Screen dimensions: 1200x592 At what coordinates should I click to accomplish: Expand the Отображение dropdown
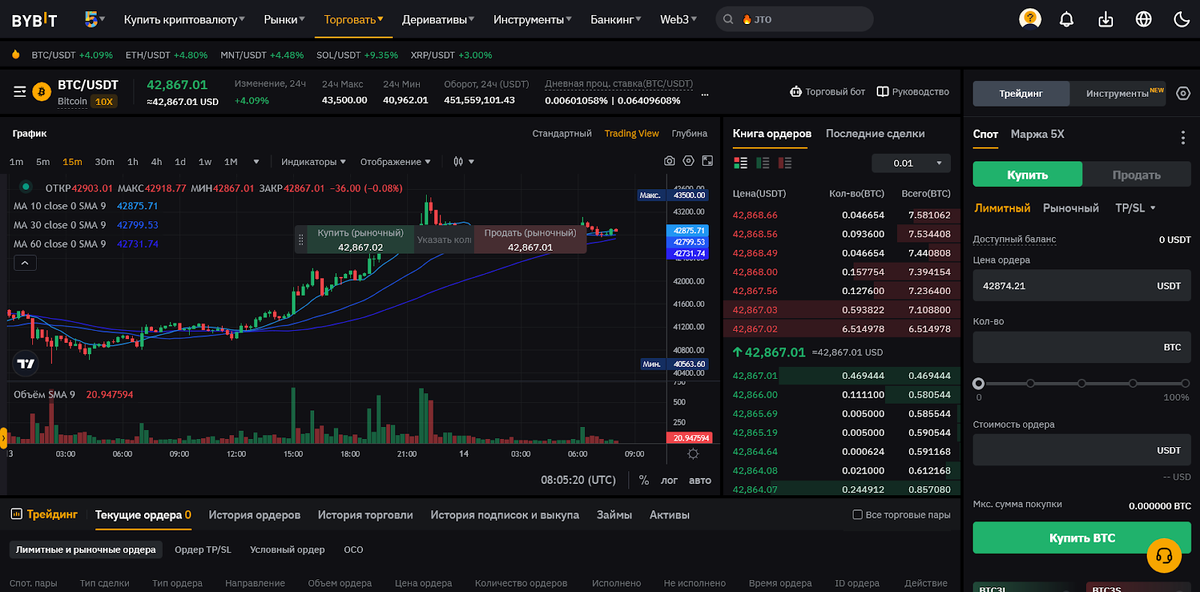[396, 162]
